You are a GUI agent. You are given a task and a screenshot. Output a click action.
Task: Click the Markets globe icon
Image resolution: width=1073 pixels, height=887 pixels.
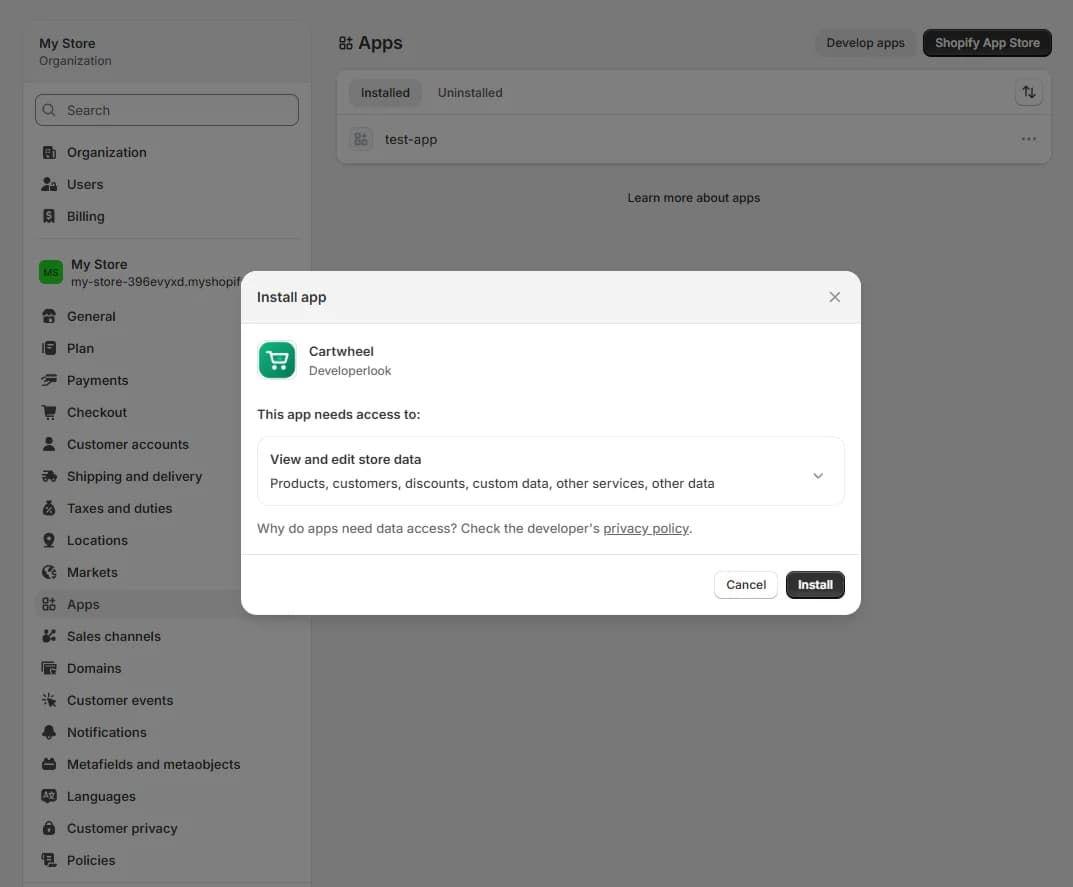pos(49,572)
